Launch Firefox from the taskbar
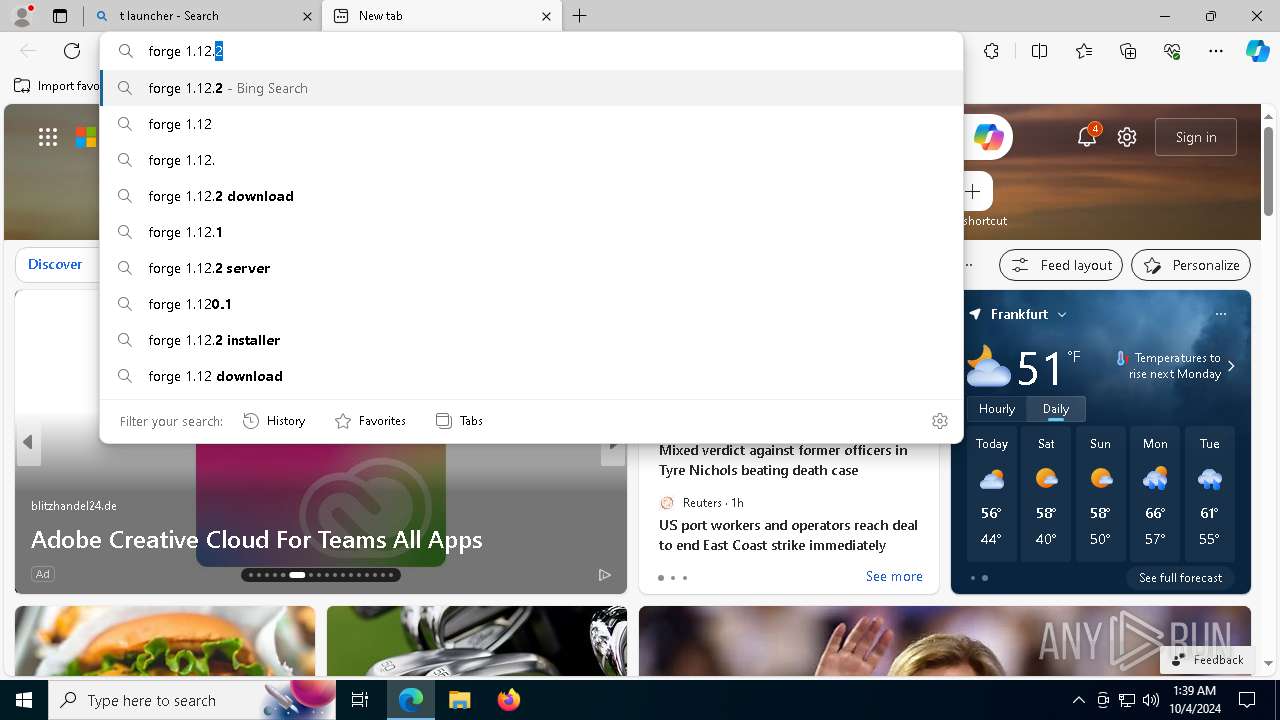This screenshot has width=1280, height=720. pyautogui.click(x=508, y=700)
